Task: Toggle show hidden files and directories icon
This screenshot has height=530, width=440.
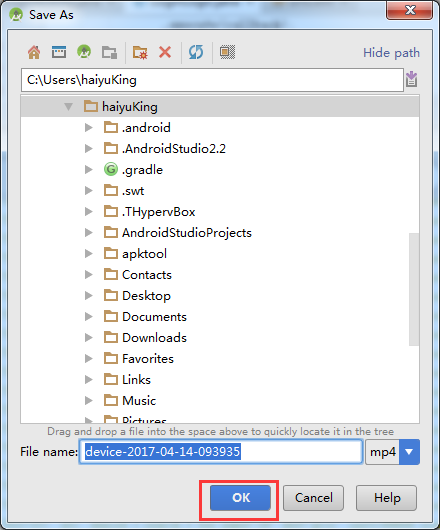Action: pos(227,52)
